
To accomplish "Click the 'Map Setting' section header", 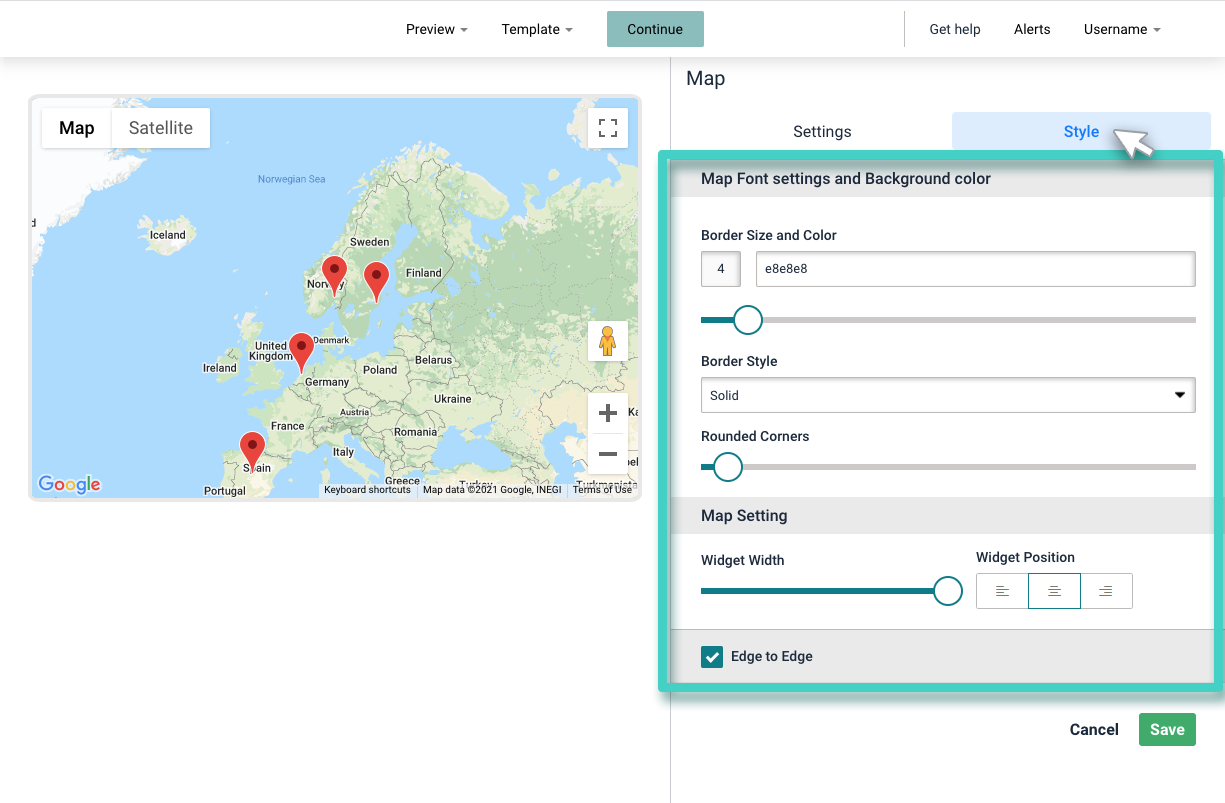I will point(744,516).
